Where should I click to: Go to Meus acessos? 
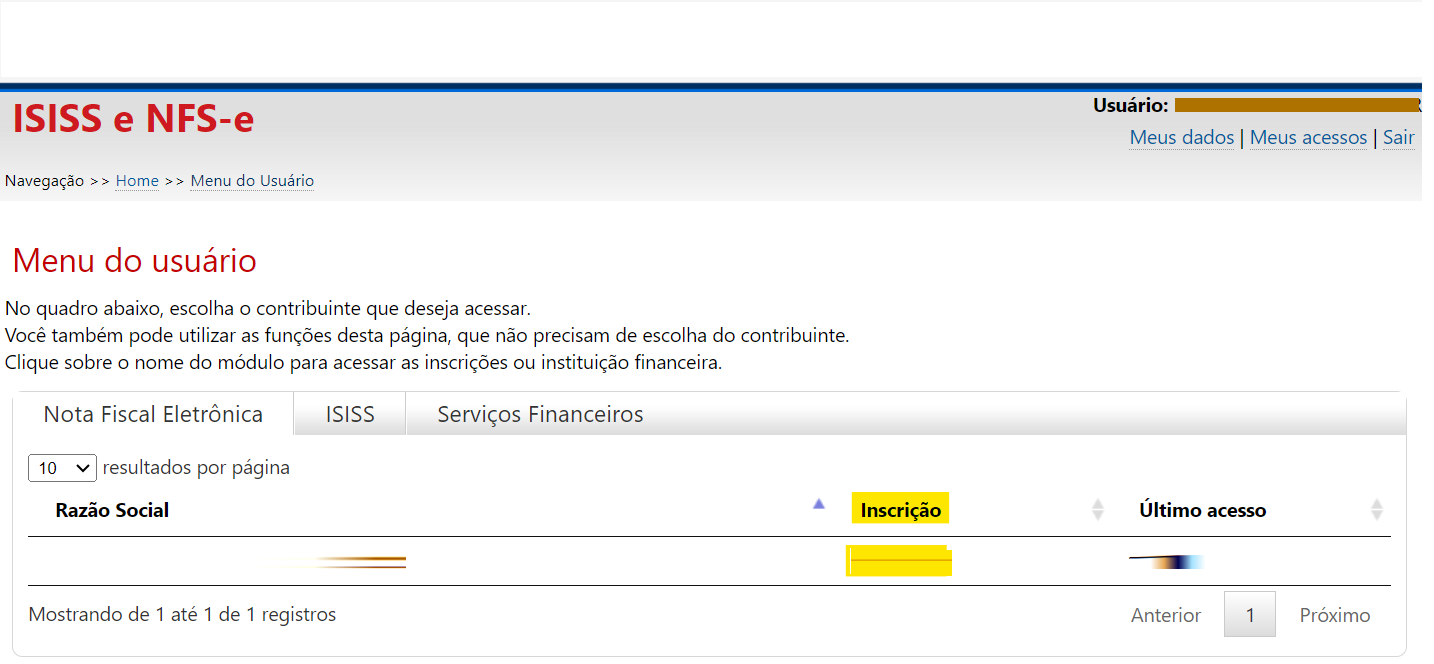tap(1308, 137)
